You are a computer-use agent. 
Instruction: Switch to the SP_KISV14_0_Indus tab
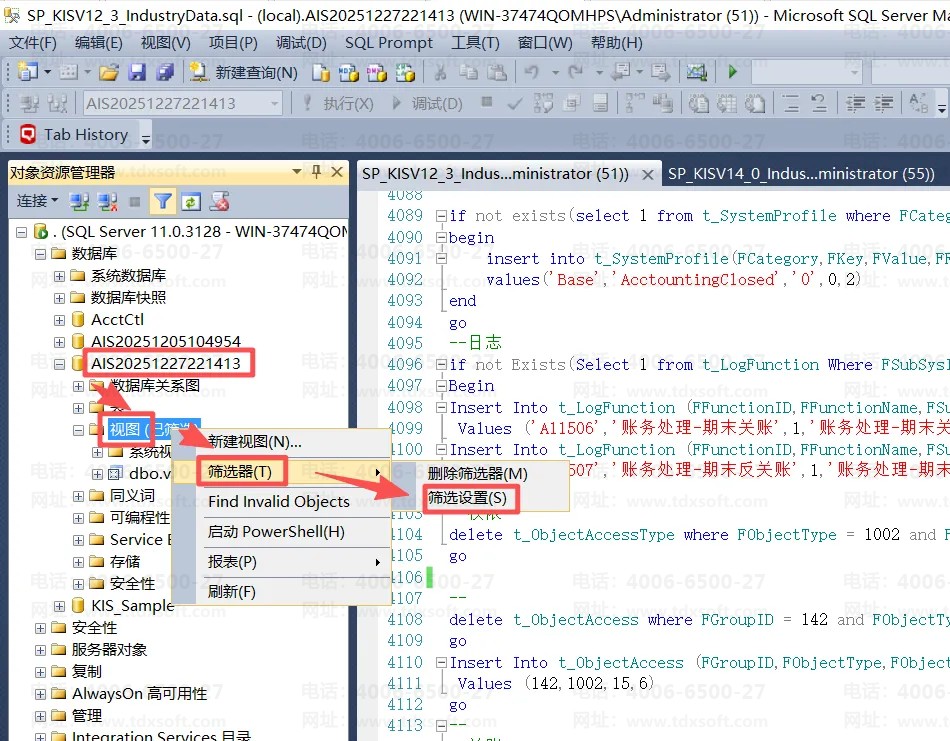pyautogui.click(x=800, y=174)
